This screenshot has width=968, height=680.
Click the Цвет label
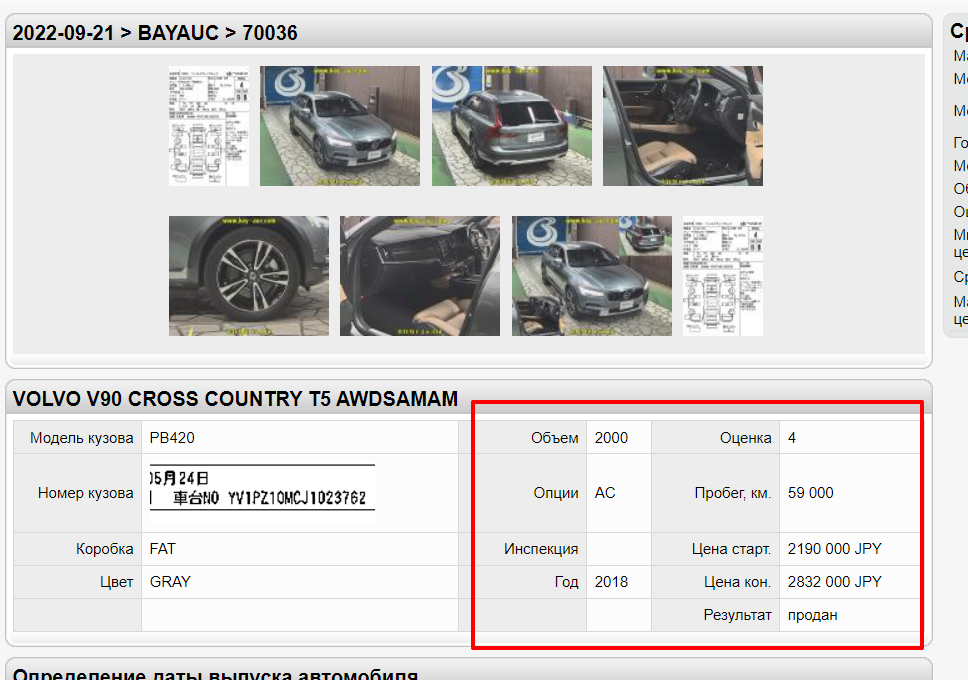(117, 582)
